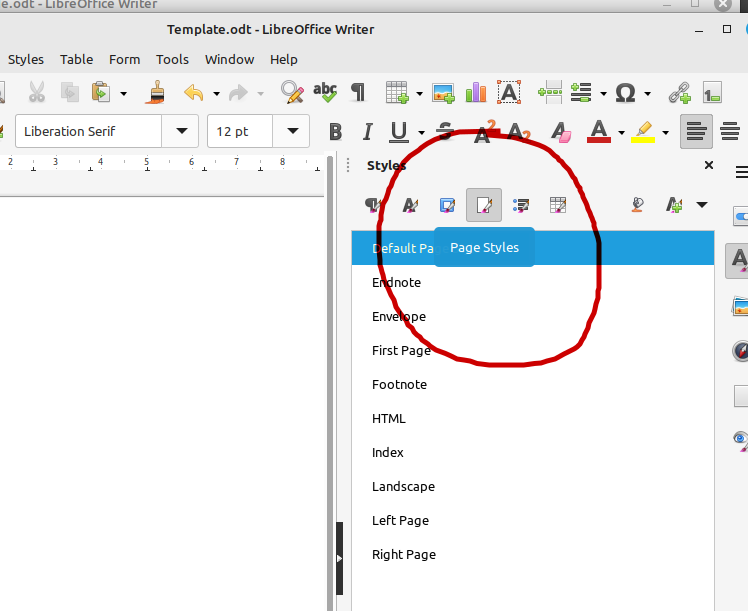Show Frame Styles in Styles panel
The image size is (748, 611).
coord(447,205)
